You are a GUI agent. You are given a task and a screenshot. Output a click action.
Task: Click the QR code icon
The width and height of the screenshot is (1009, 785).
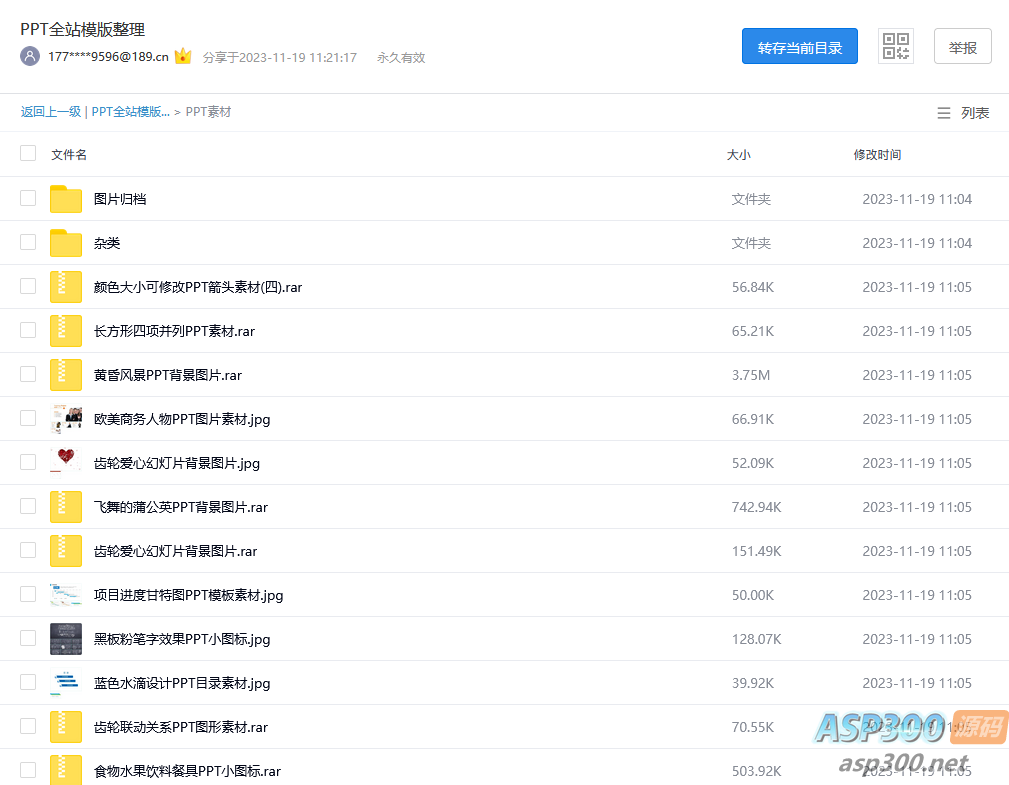[x=895, y=46]
